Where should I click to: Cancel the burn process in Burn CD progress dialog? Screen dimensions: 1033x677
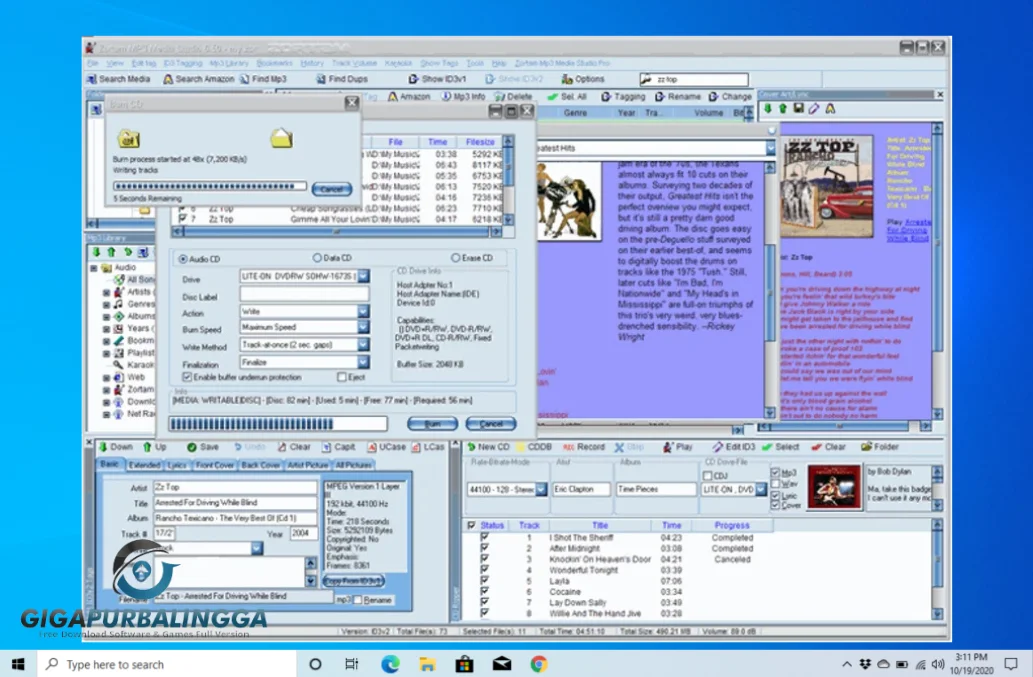click(x=331, y=189)
